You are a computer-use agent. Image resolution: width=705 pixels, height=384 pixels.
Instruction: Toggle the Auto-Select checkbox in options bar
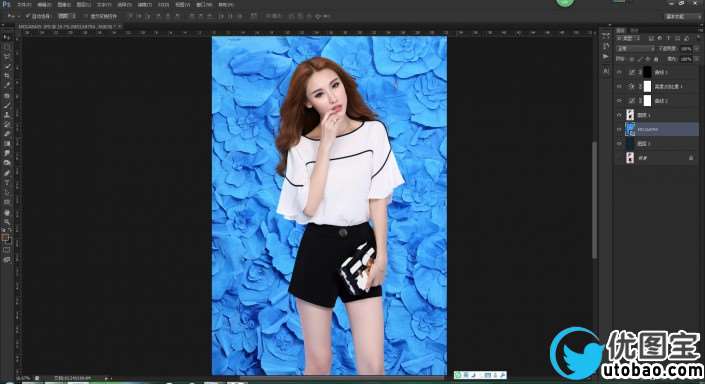pyautogui.click(x=28, y=16)
